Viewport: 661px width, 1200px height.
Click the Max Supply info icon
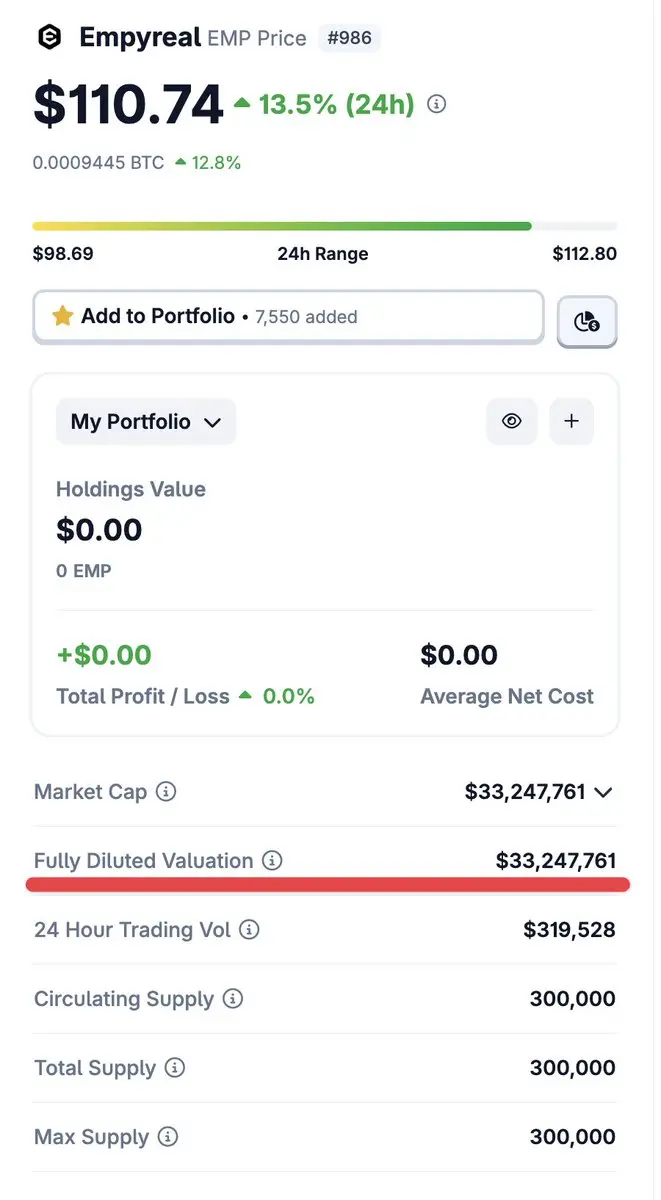[168, 1137]
